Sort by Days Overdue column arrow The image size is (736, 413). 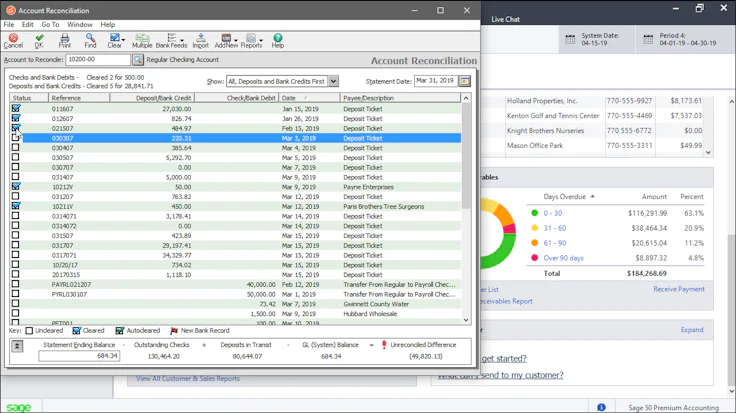coord(592,197)
